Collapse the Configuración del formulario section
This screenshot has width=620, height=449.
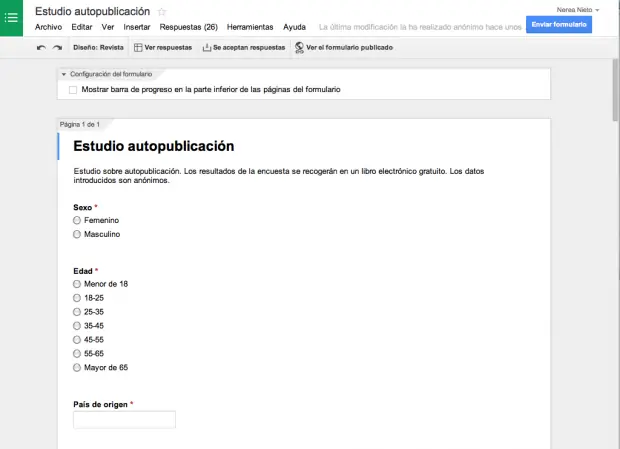pyautogui.click(x=63, y=74)
